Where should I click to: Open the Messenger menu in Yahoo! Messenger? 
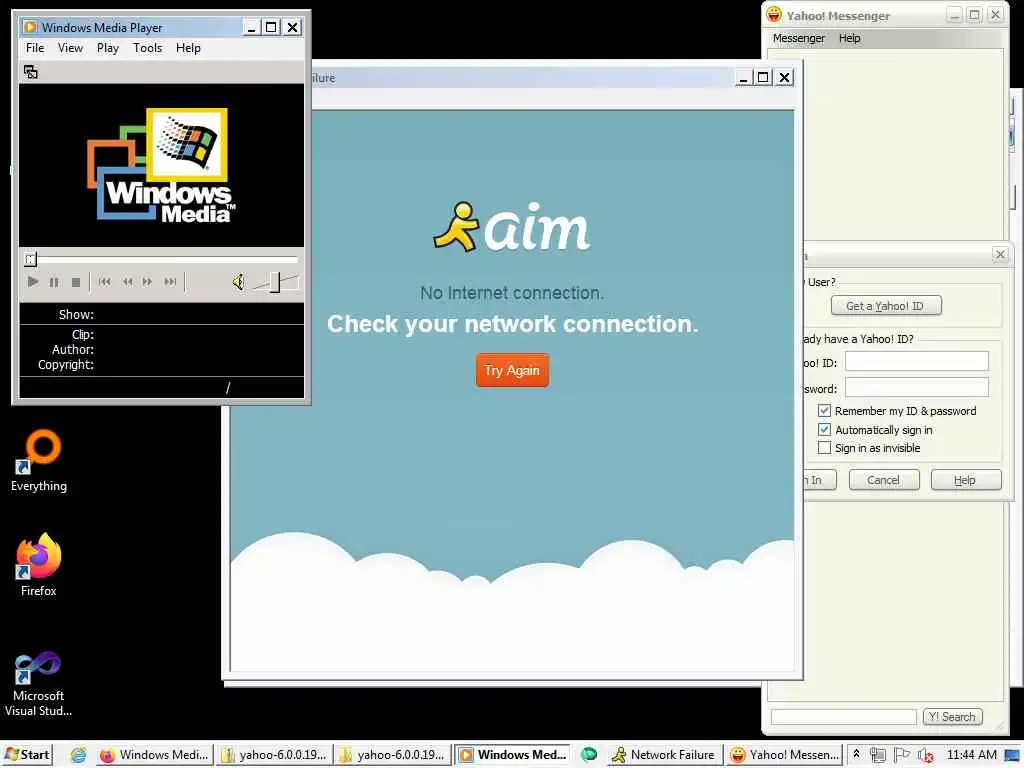click(799, 38)
